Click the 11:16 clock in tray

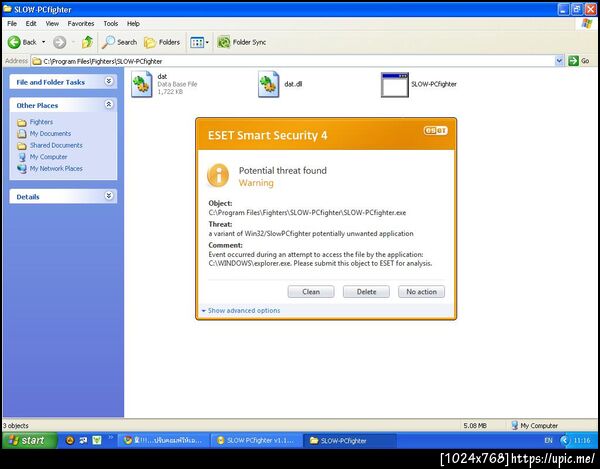(582, 441)
